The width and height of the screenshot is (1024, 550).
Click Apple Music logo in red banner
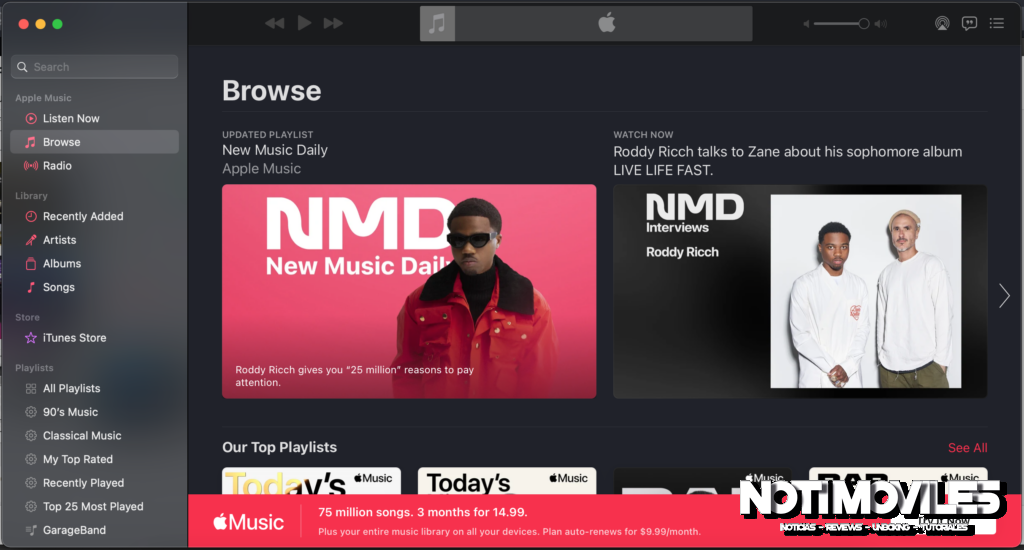[x=248, y=522]
